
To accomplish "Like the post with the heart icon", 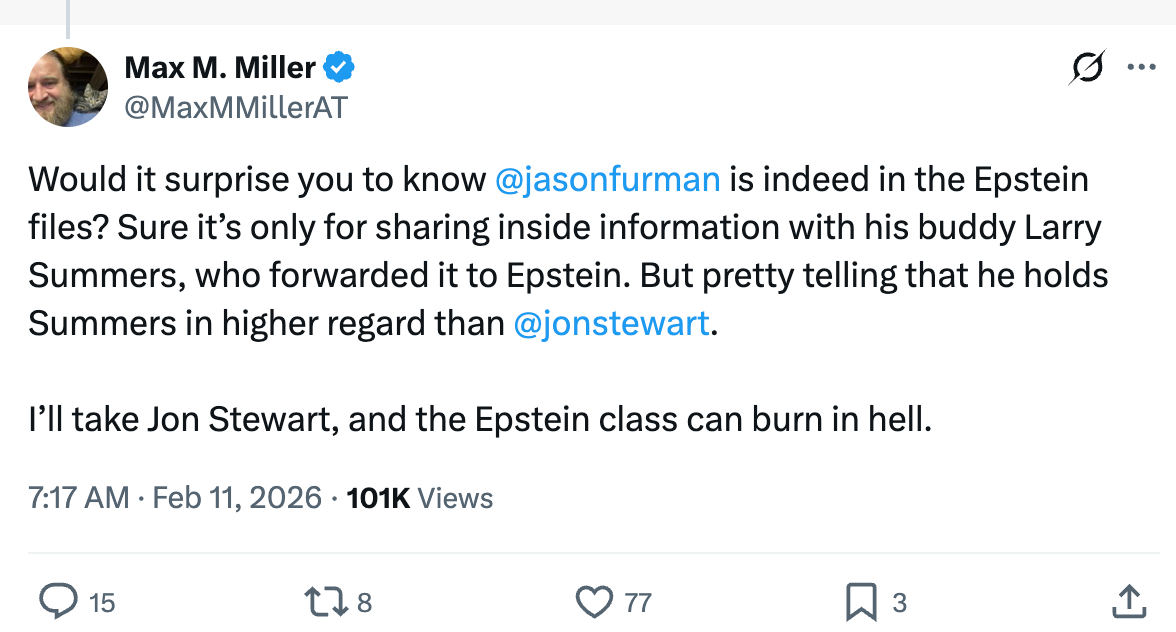I will coord(594,601).
